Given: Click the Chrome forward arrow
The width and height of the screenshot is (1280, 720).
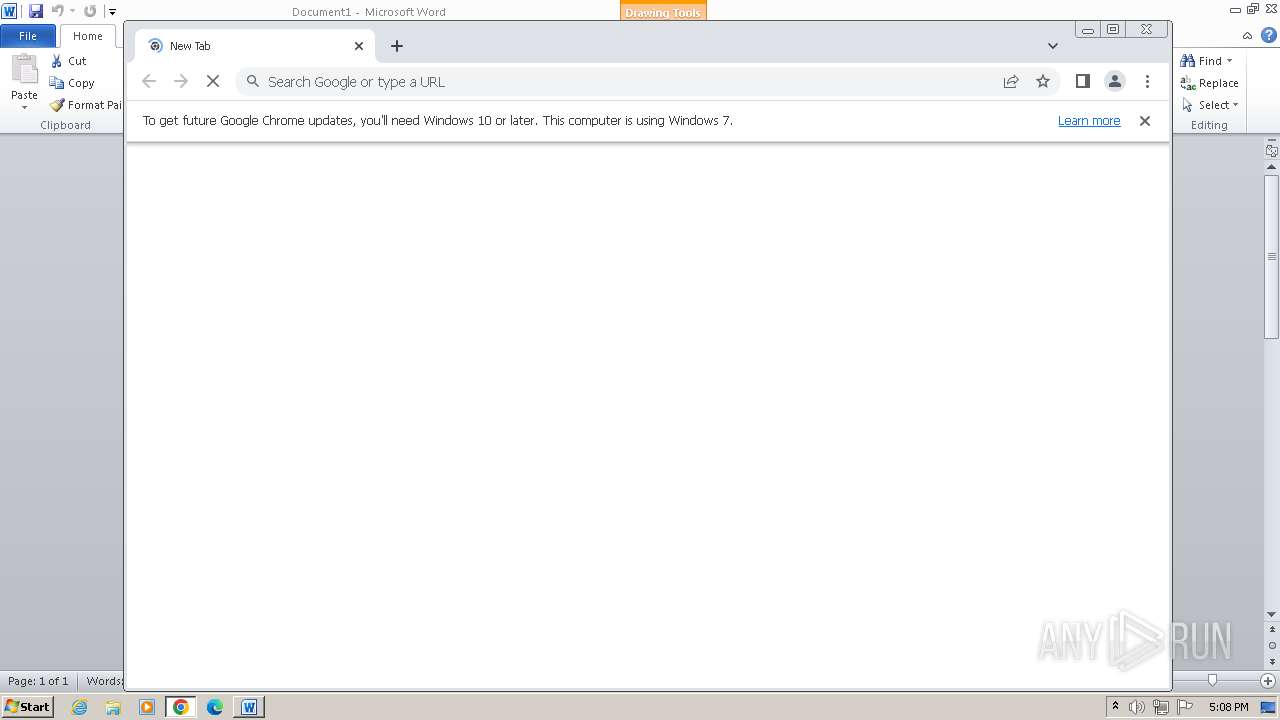Looking at the screenshot, I should 181,82.
